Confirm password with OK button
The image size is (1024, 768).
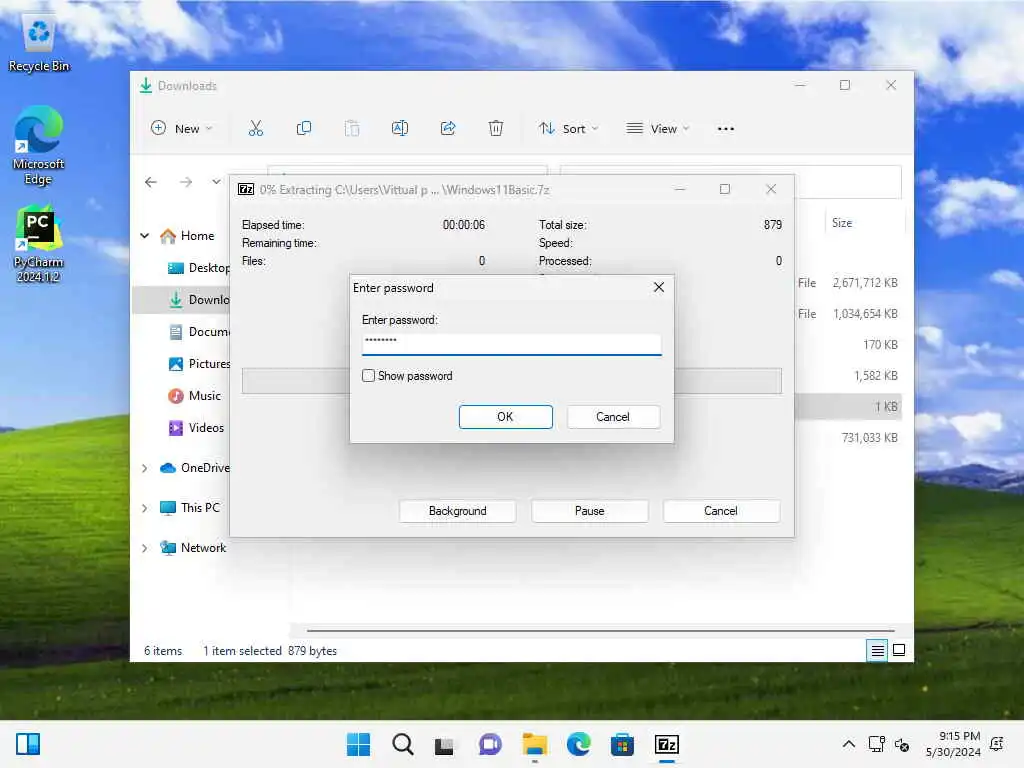pyautogui.click(x=505, y=417)
